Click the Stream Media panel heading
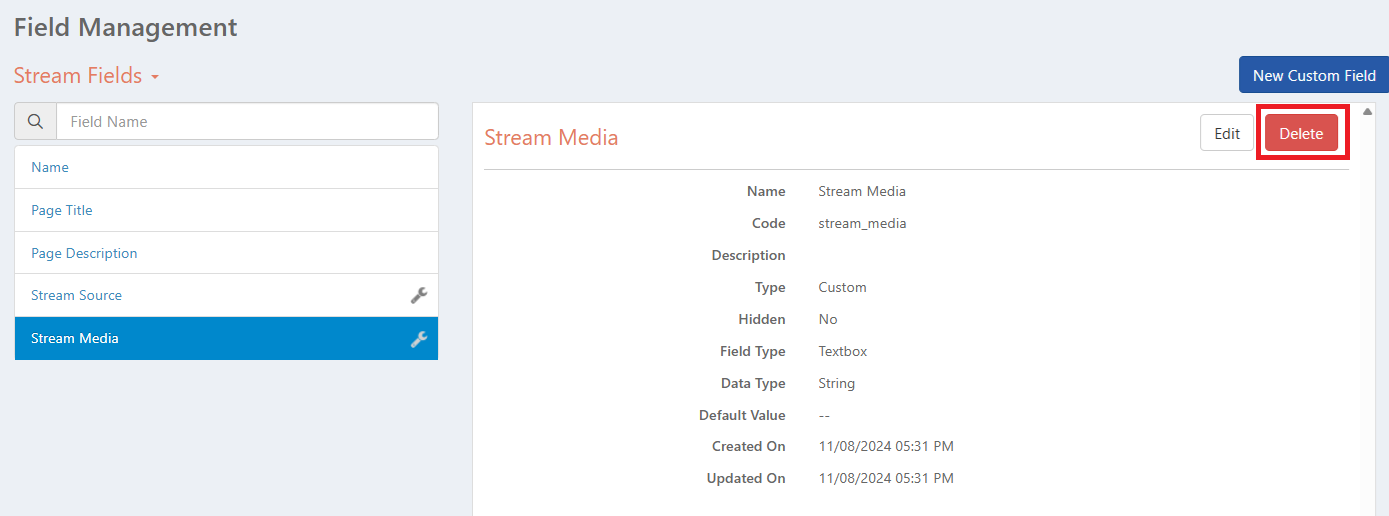Screen dimensions: 1389x516 551,137
